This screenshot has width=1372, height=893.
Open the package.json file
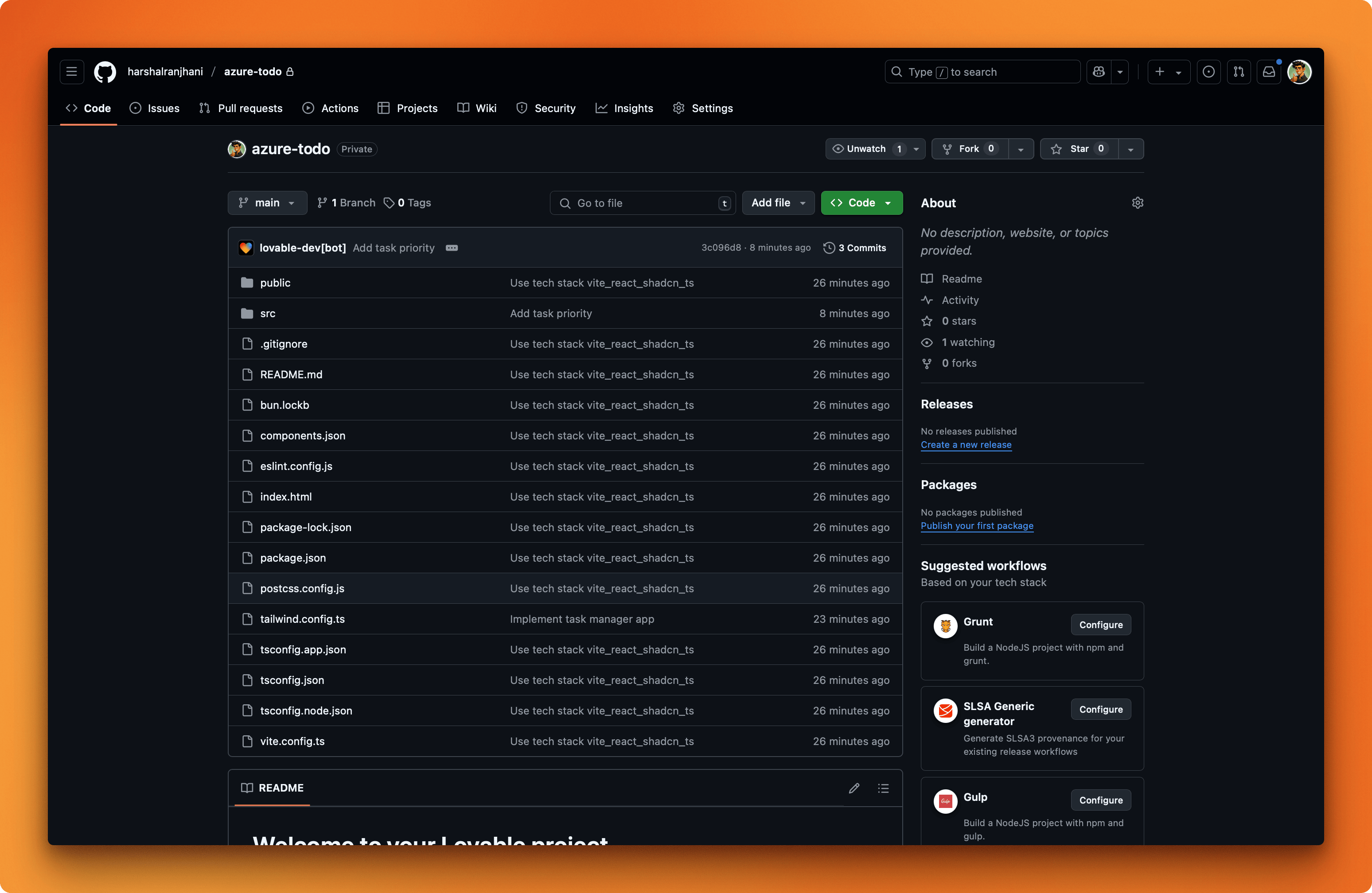point(293,558)
